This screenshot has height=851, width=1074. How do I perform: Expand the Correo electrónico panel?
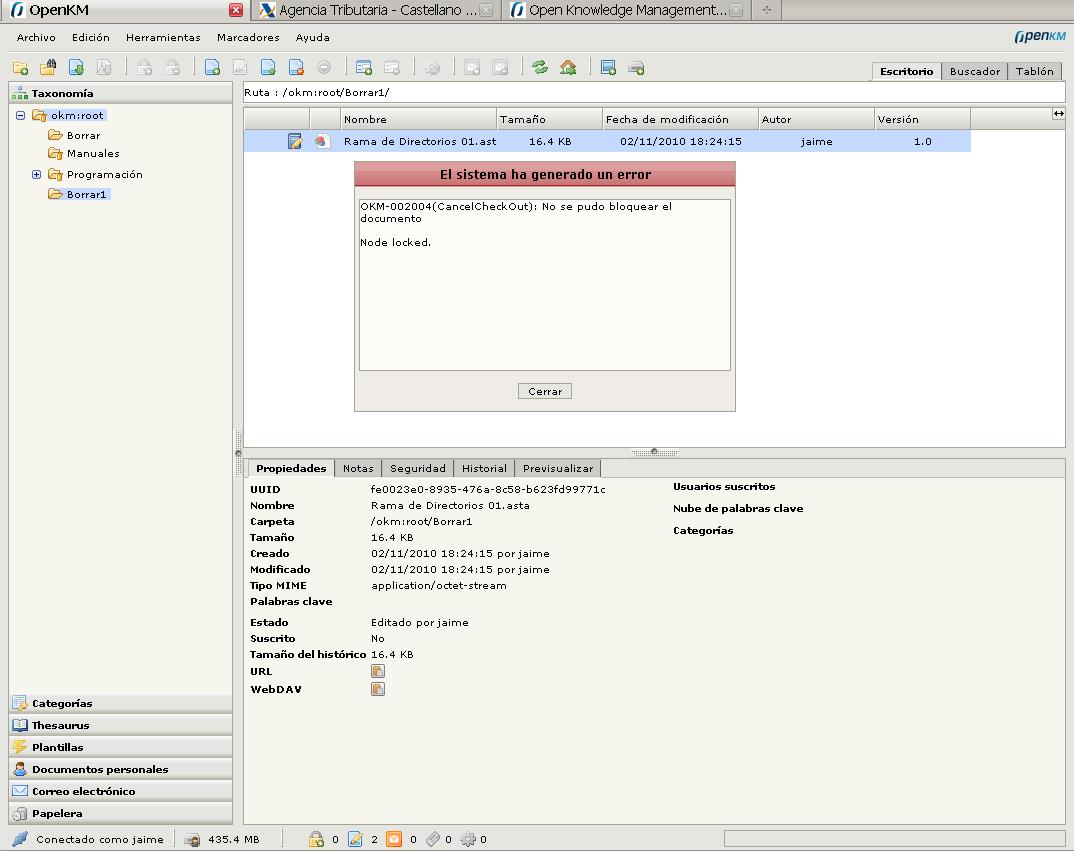click(x=121, y=791)
